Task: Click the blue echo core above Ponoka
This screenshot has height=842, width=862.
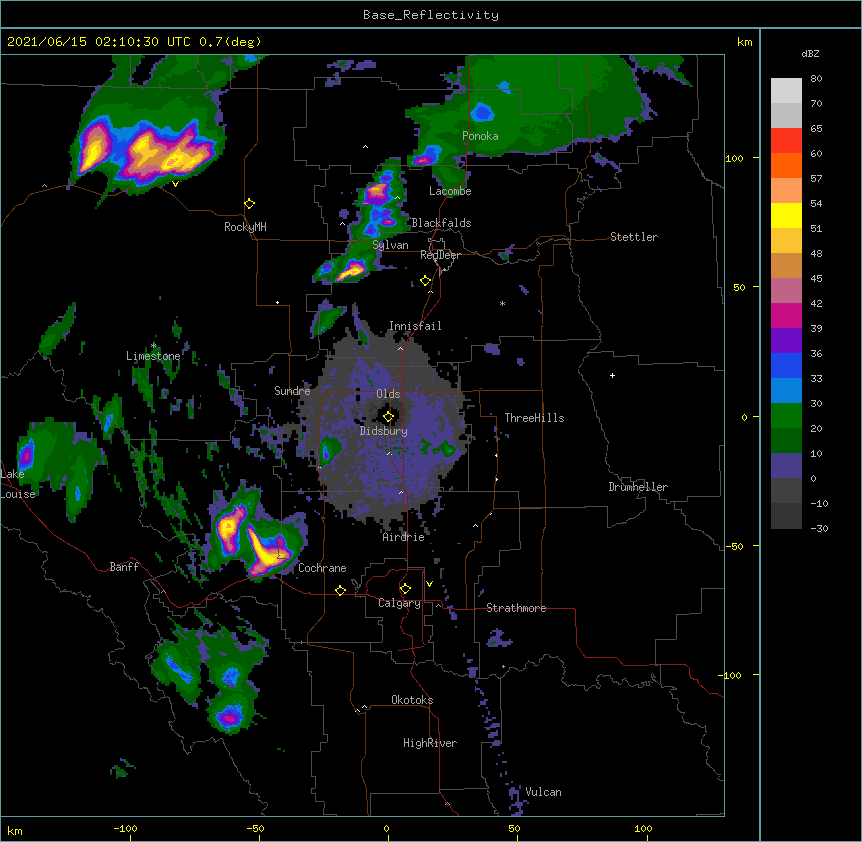Action: point(482,112)
